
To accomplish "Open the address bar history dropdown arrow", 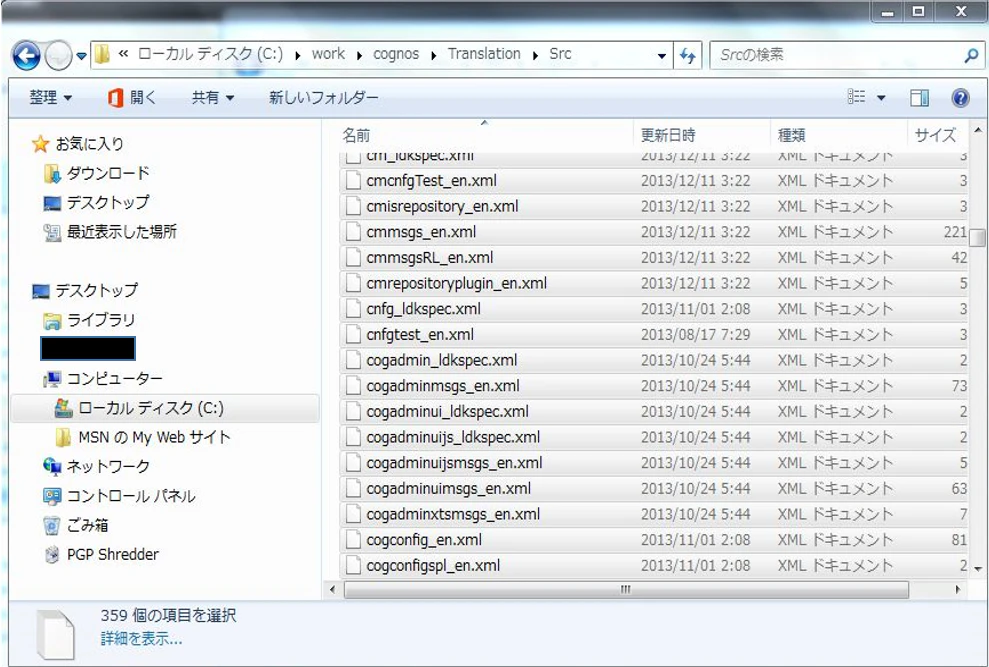I will pyautogui.click(x=662, y=56).
